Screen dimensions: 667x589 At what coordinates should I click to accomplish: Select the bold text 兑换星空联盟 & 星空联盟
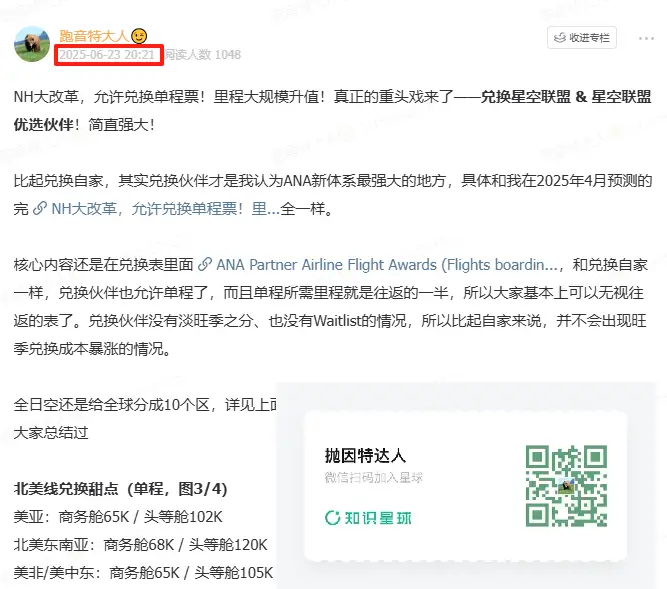click(x=566, y=97)
